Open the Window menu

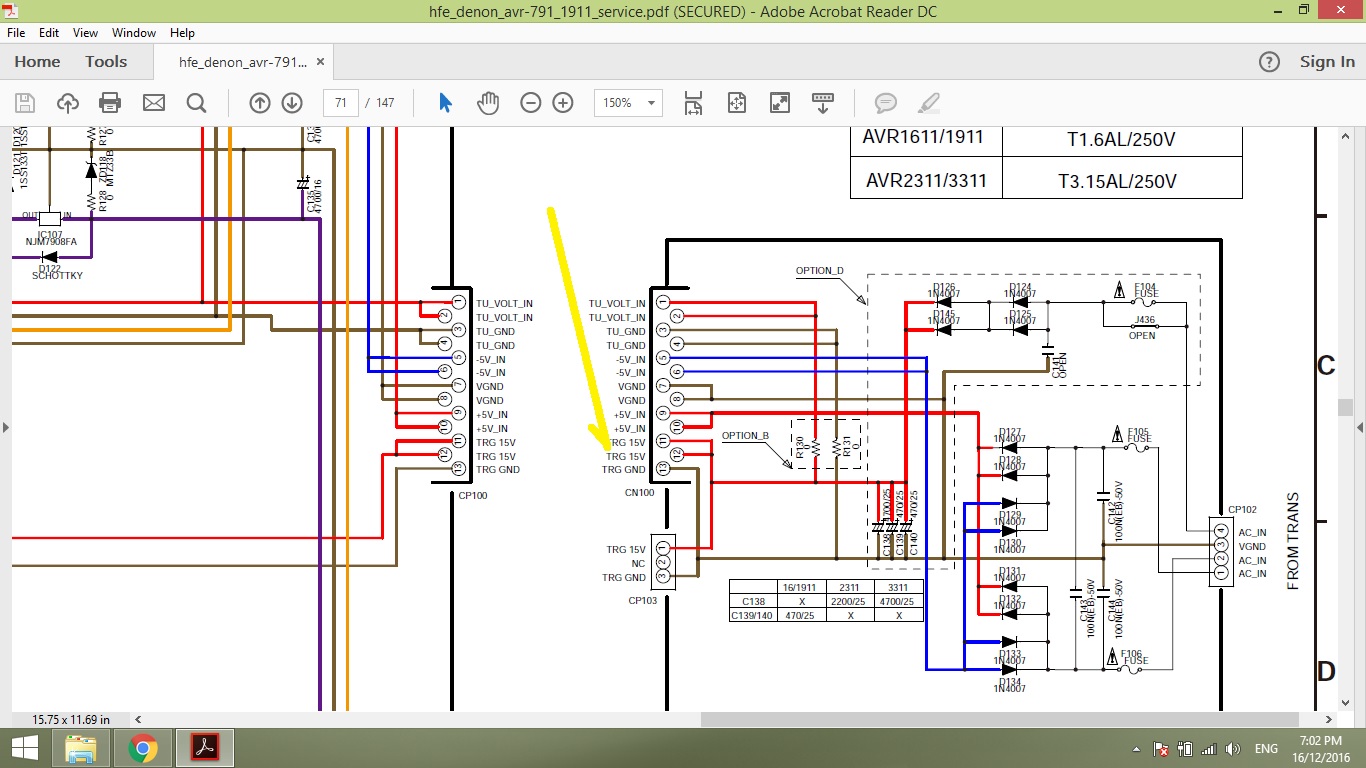click(x=133, y=33)
